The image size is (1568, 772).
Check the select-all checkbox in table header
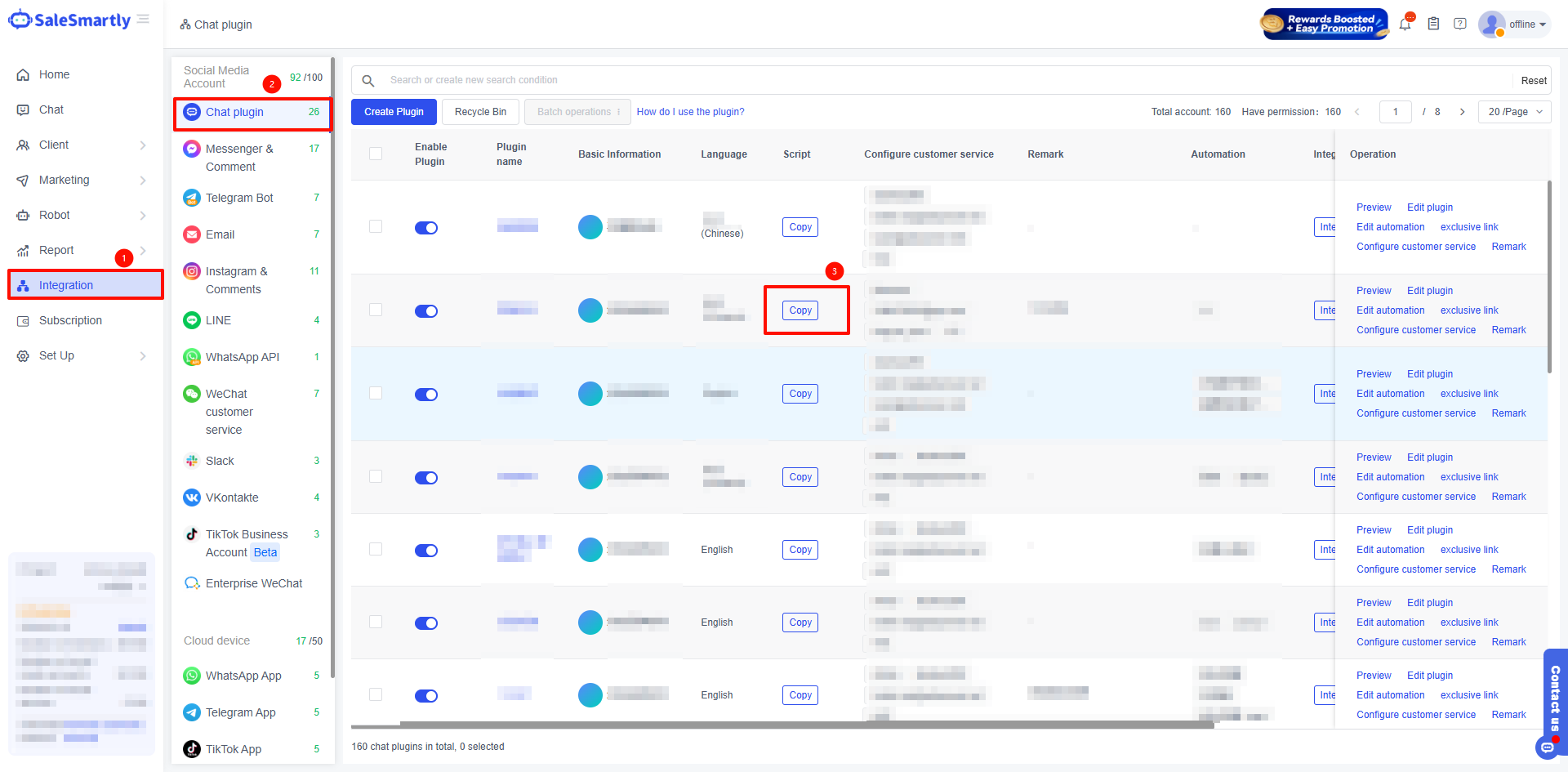[376, 154]
